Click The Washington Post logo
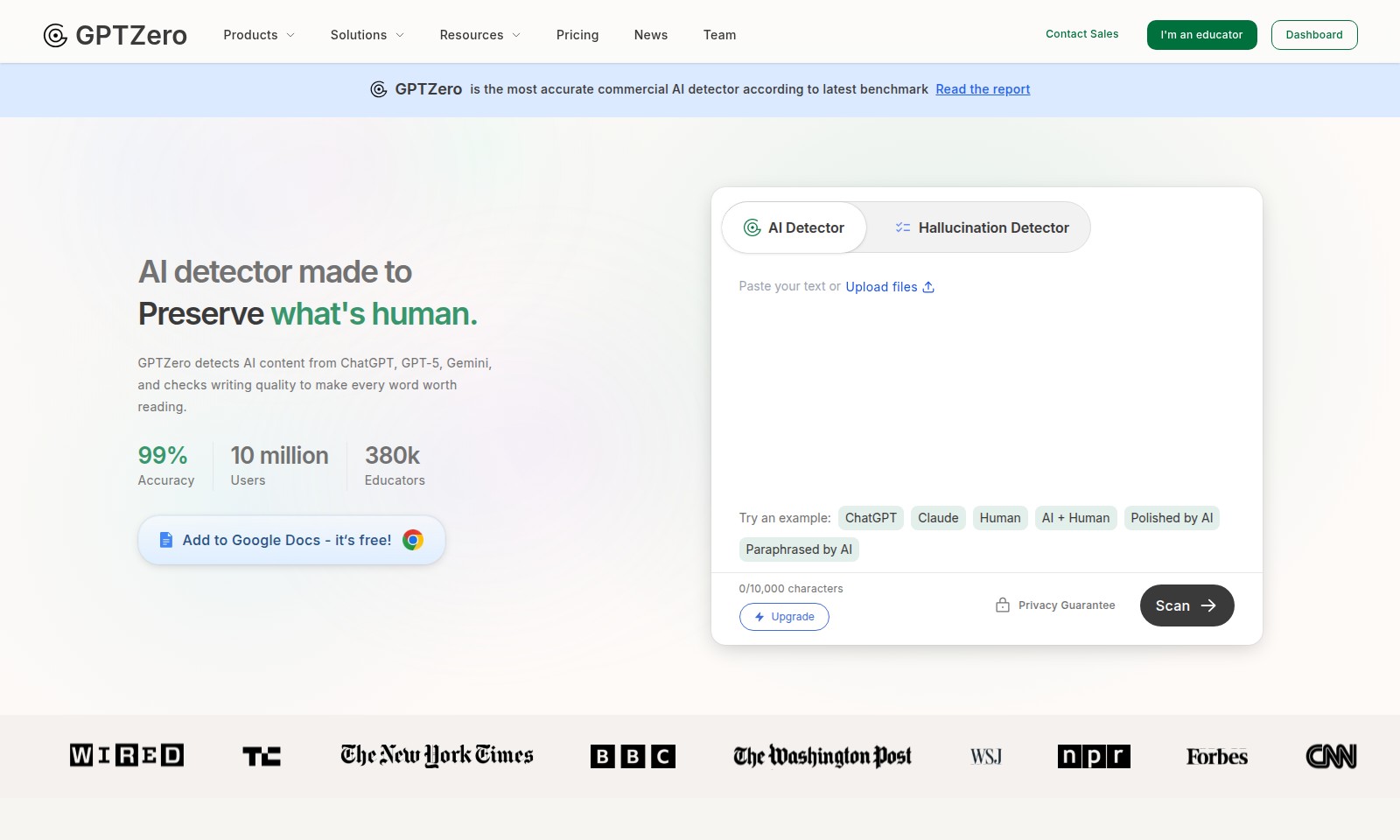The width and height of the screenshot is (1400, 840). 822,756
